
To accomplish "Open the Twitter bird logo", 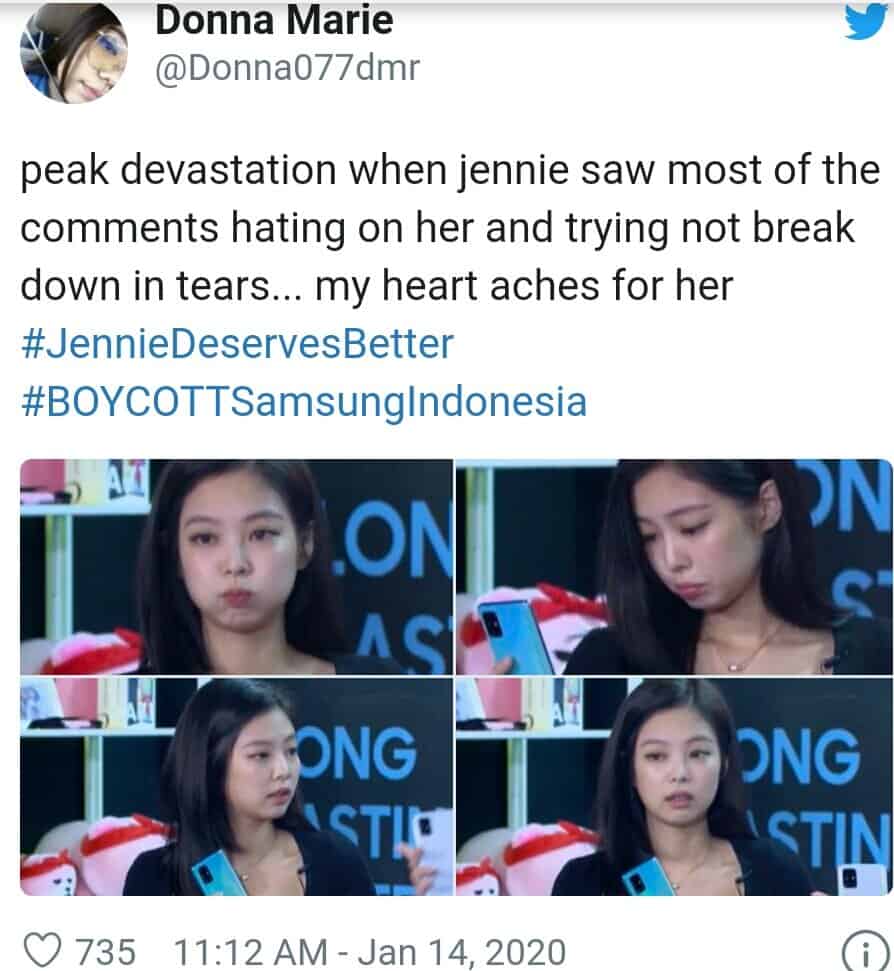I will click(x=869, y=21).
